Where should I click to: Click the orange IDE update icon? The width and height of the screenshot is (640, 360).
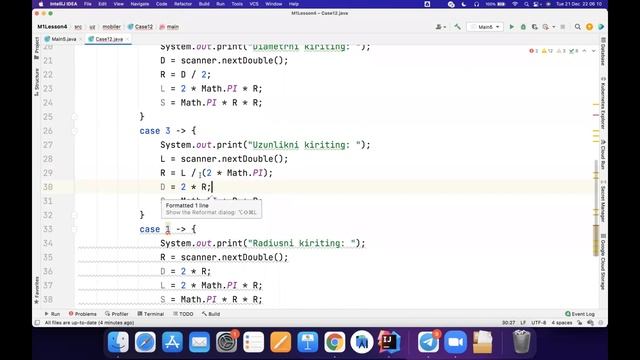click(x=589, y=27)
